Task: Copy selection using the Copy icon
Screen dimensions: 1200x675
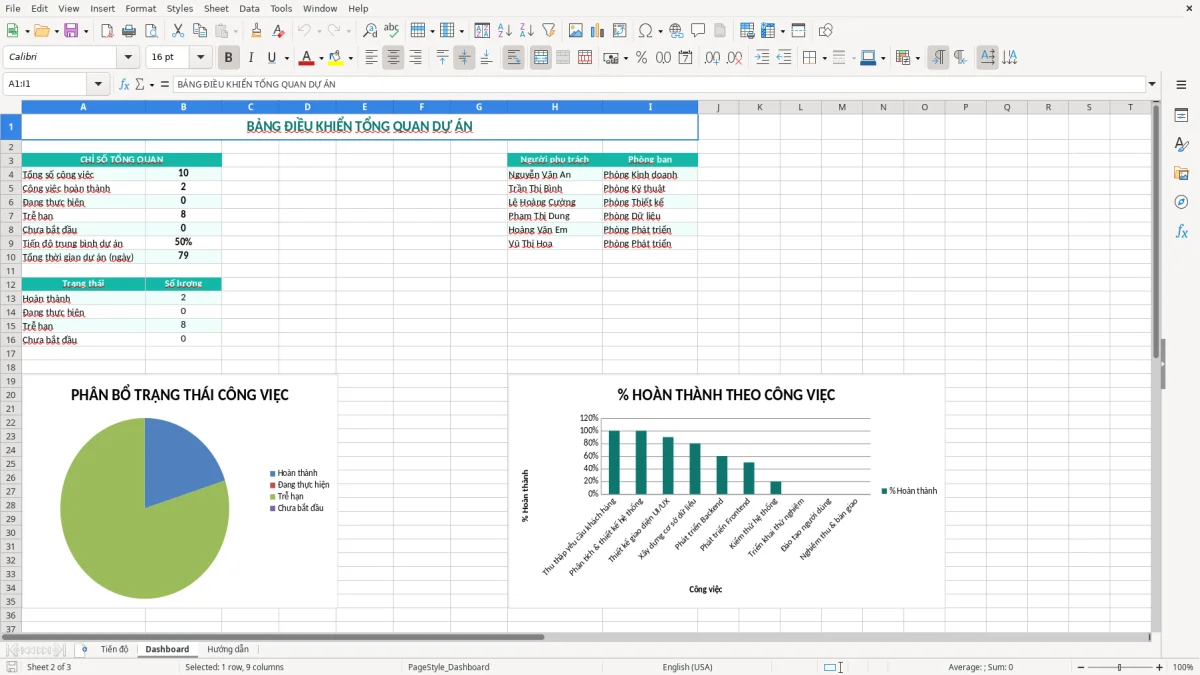Action: (x=200, y=31)
